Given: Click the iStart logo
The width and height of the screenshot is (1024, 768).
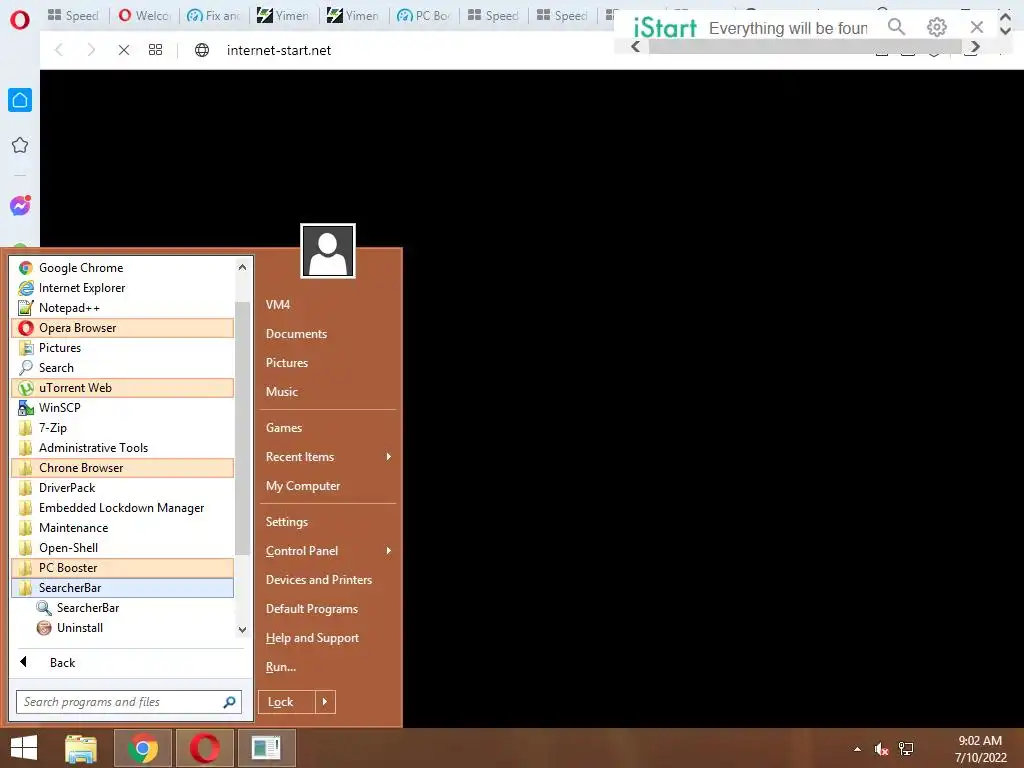Looking at the screenshot, I should click(665, 27).
